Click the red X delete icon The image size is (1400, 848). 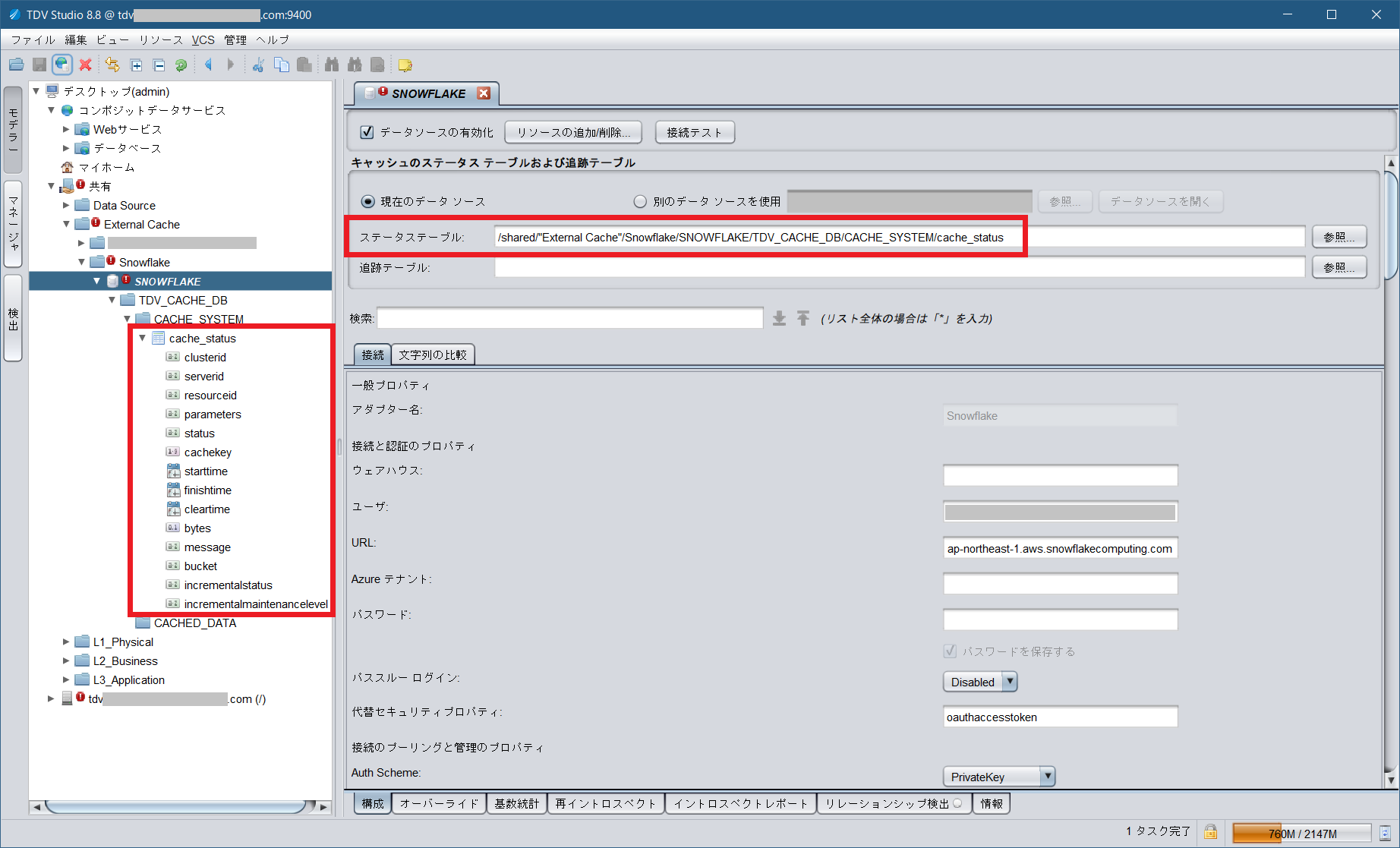(x=86, y=65)
